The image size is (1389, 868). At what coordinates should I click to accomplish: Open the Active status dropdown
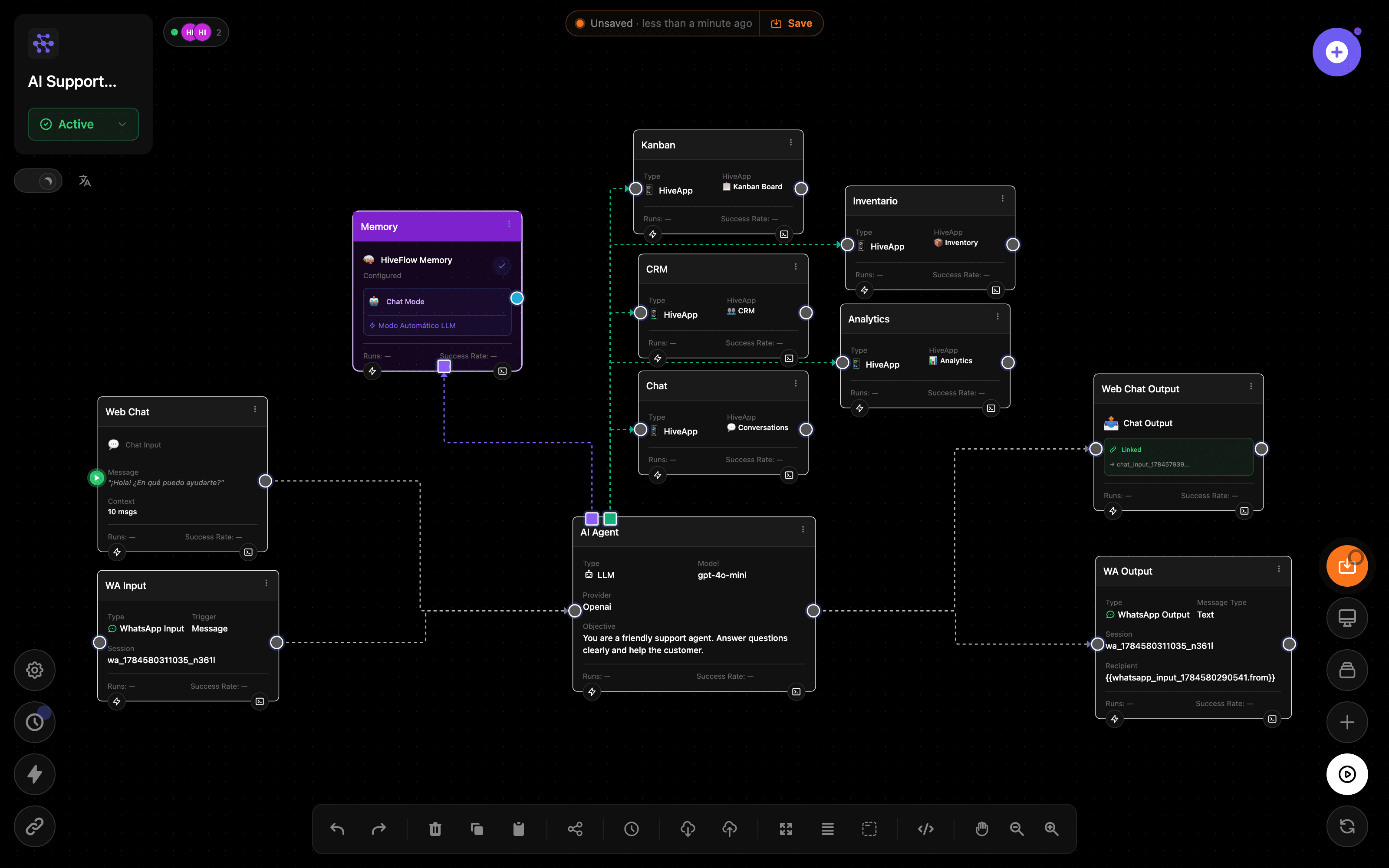click(x=83, y=124)
